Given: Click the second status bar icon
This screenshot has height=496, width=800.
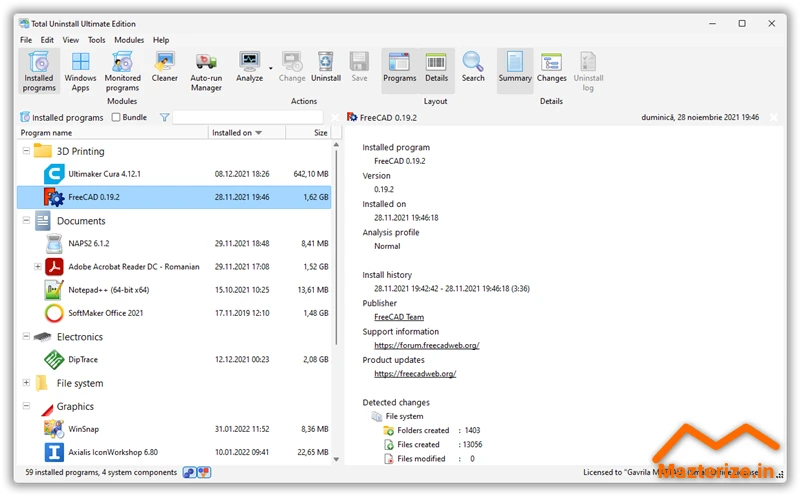Looking at the screenshot, I should click(x=204, y=473).
